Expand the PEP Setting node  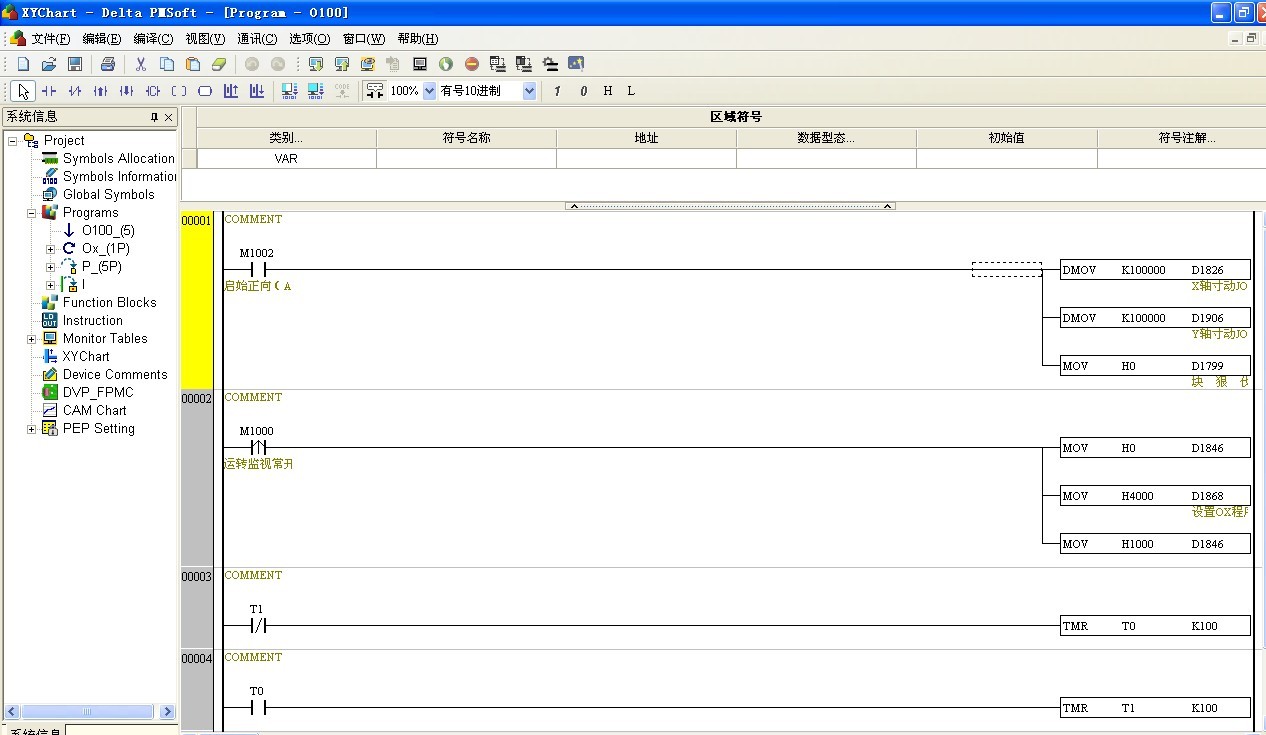pos(31,429)
